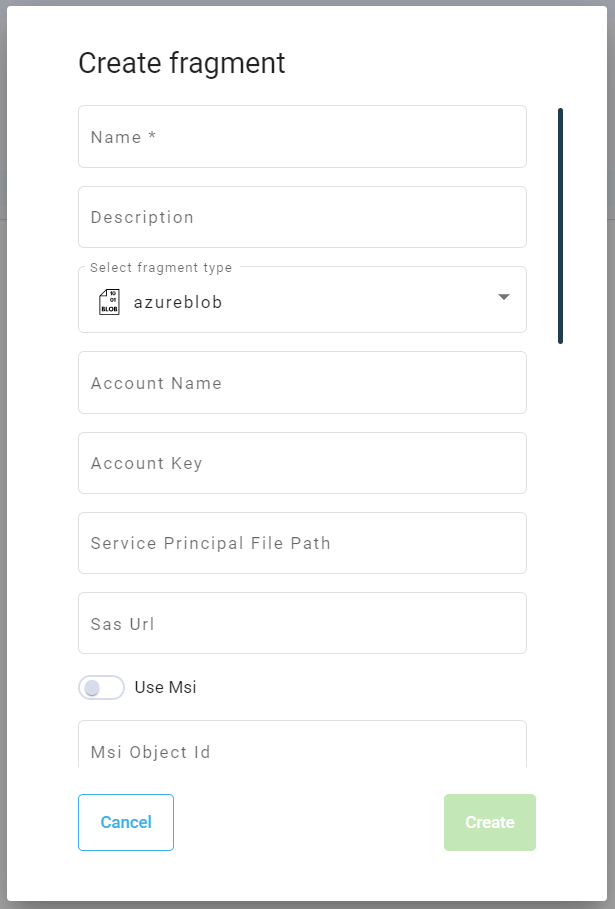Click into the Description field

302,217
